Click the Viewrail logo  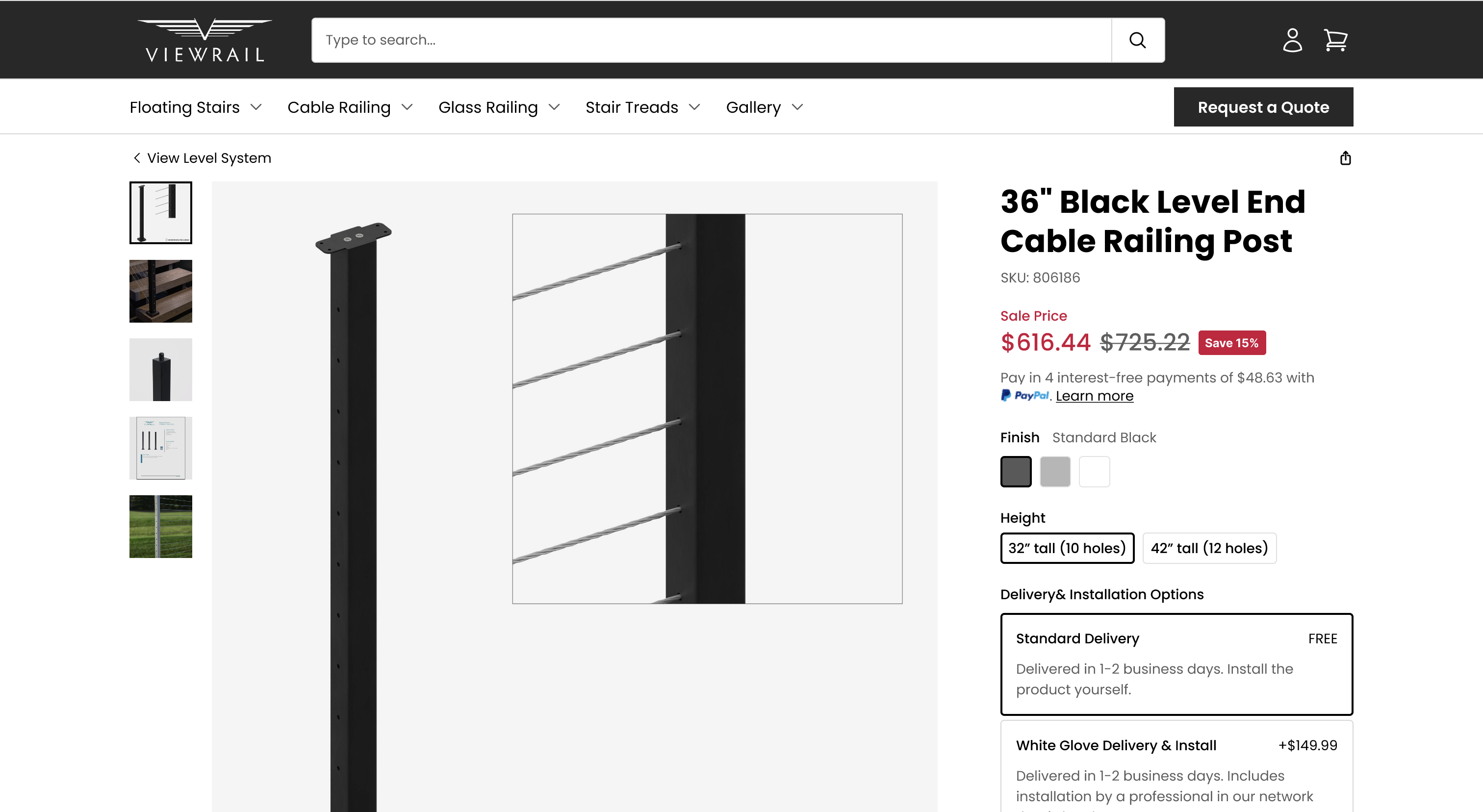click(x=205, y=39)
